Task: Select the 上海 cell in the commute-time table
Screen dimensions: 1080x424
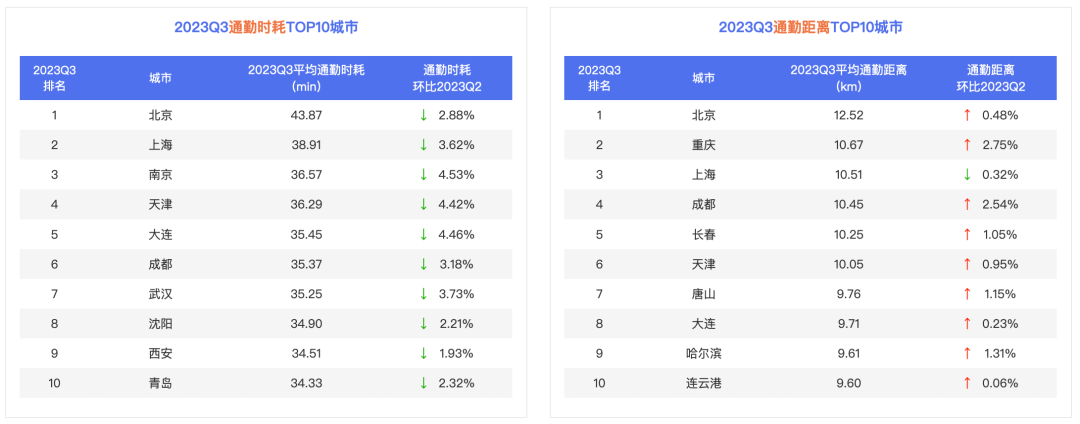Action: pyautogui.click(x=160, y=145)
